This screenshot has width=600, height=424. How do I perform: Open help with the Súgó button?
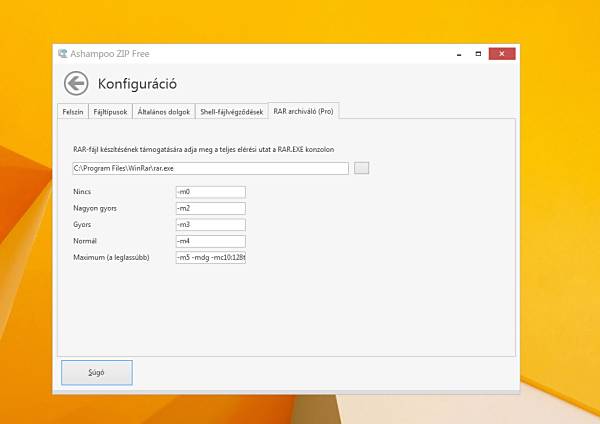97,372
